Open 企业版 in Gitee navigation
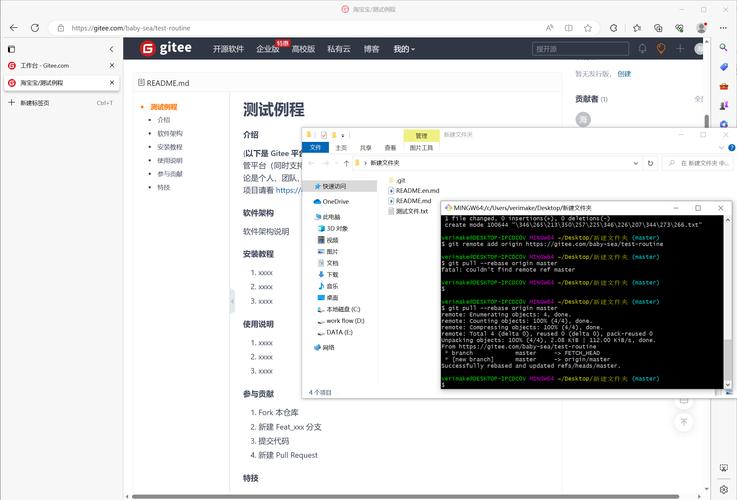 click(267, 49)
